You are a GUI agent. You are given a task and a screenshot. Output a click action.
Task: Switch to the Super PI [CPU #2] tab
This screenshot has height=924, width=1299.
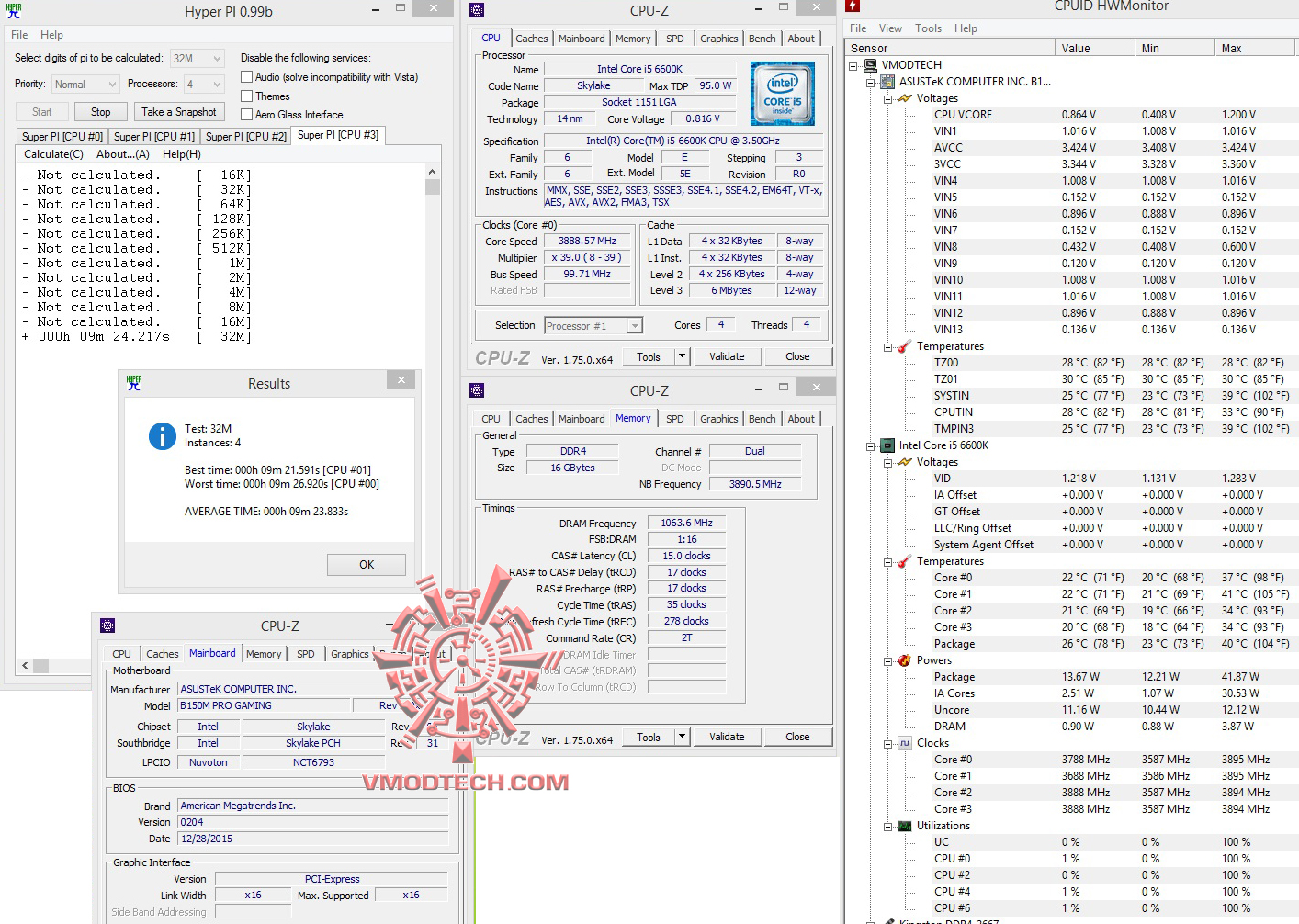[x=246, y=137]
